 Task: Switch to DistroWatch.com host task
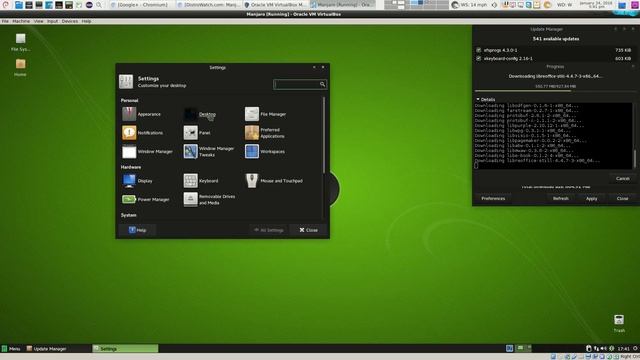pyautogui.click(x=208, y=5)
